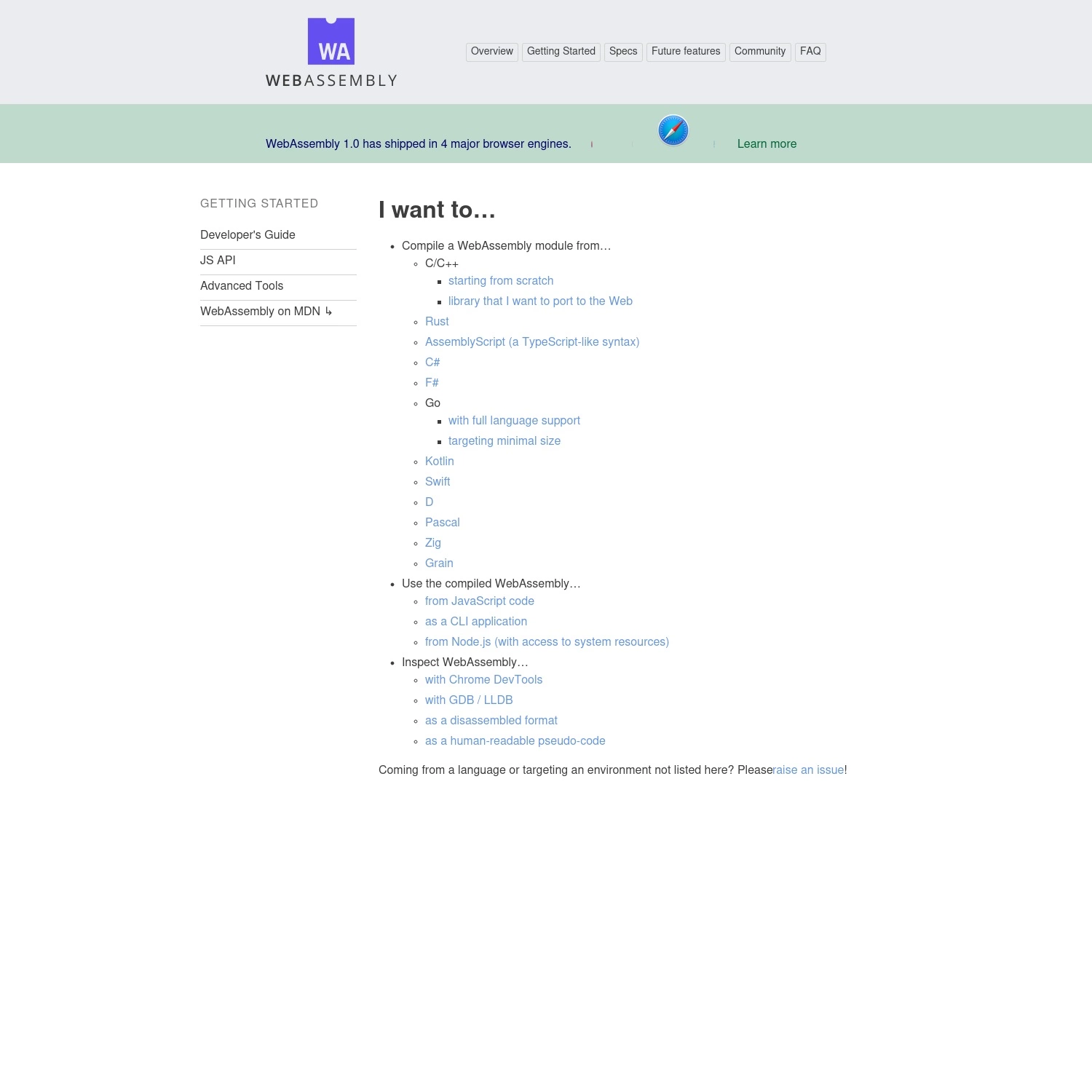Open the Swift link

coord(438,482)
